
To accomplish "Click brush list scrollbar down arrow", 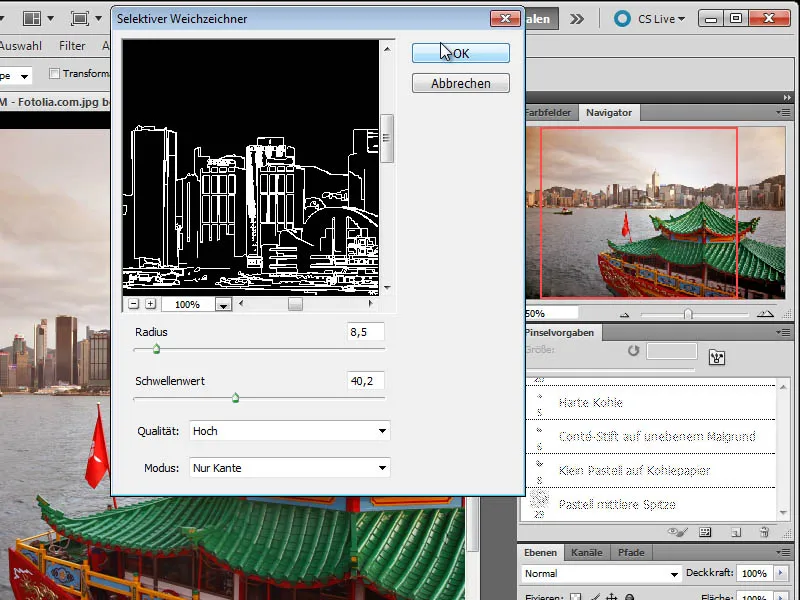I will [x=783, y=513].
